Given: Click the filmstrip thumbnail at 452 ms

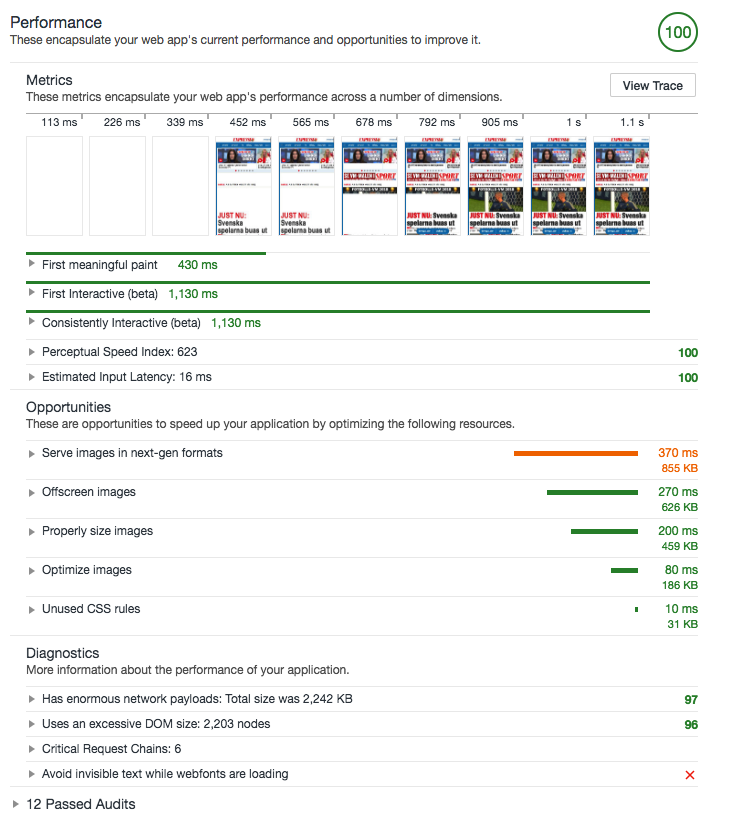Looking at the screenshot, I should pos(245,186).
